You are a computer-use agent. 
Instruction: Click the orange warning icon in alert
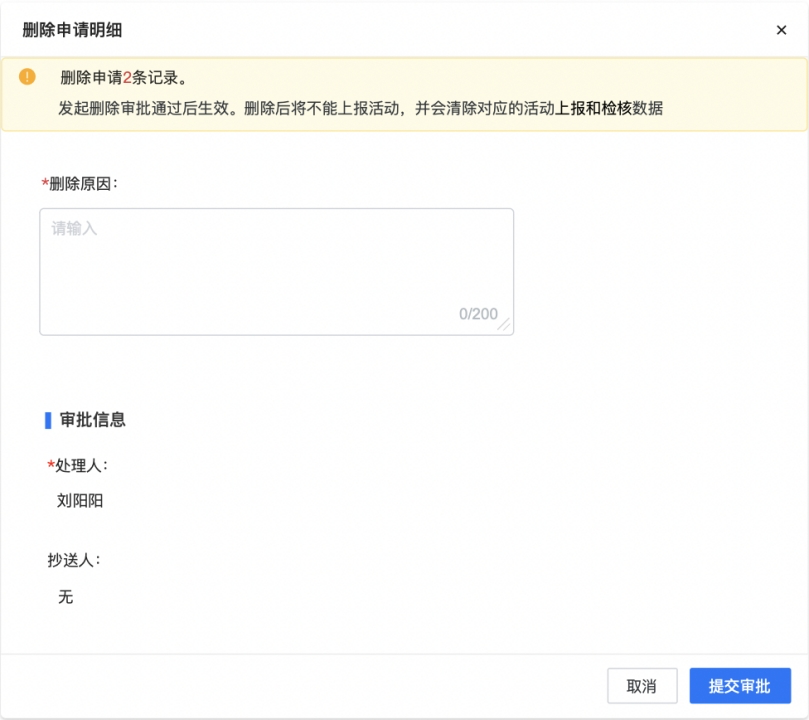tap(27, 77)
